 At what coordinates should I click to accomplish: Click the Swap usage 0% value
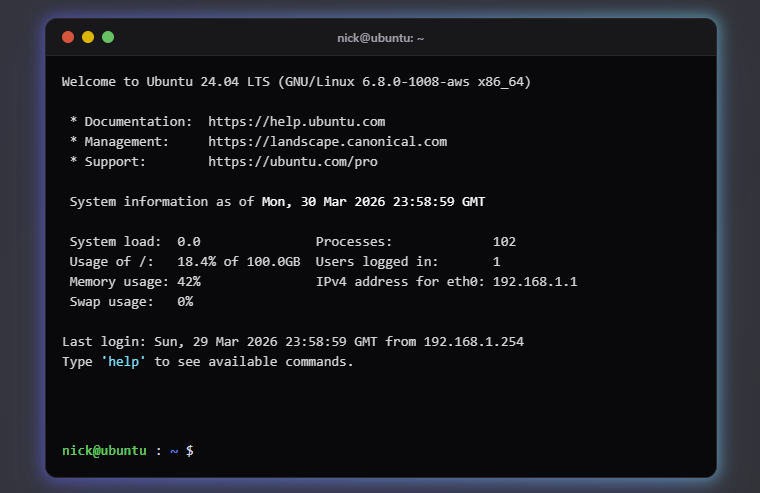[185, 302]
